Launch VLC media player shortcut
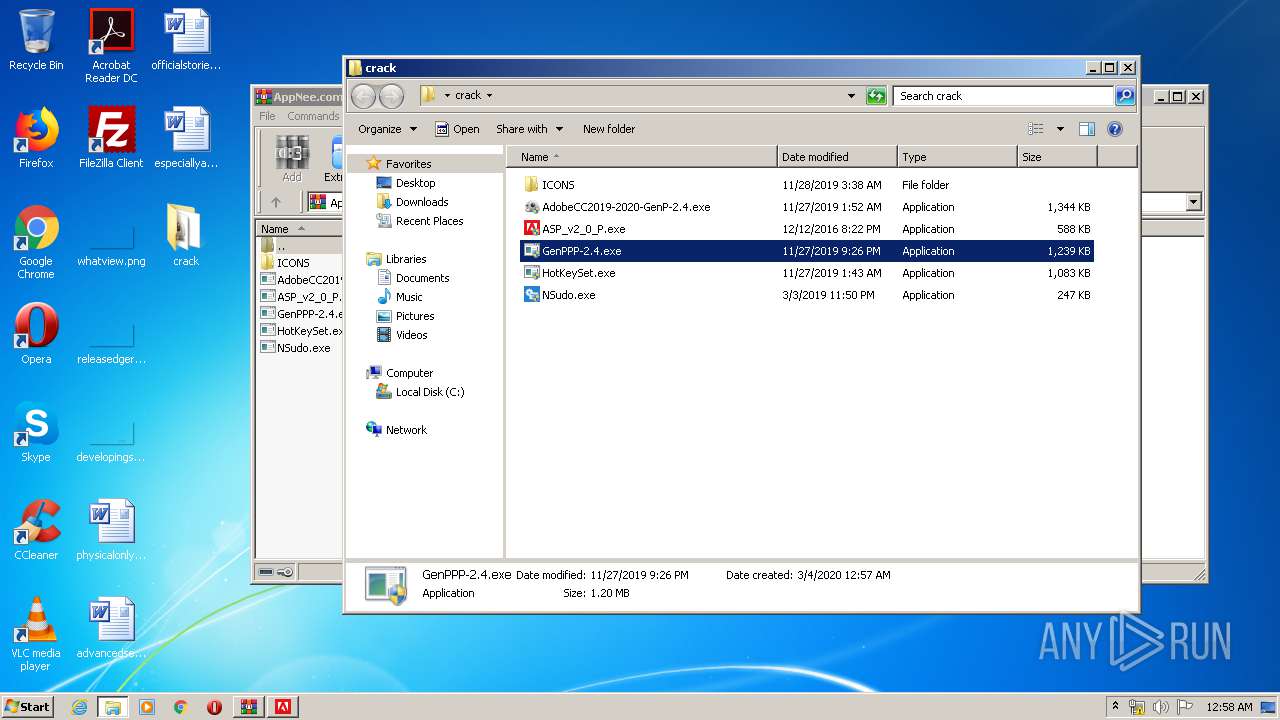 (x=36, y=634)
